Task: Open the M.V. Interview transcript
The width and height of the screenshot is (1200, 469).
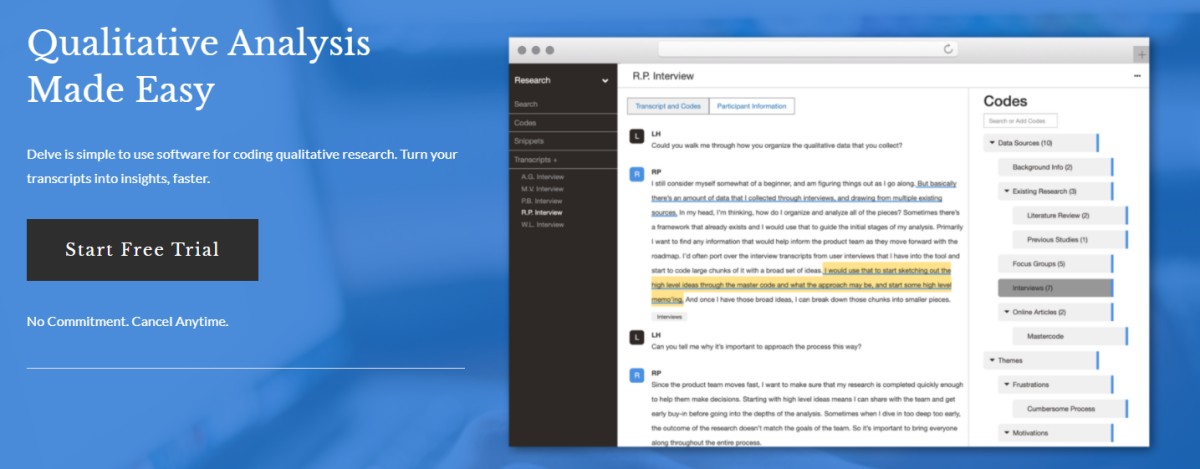Action: (x=542, y=189)
